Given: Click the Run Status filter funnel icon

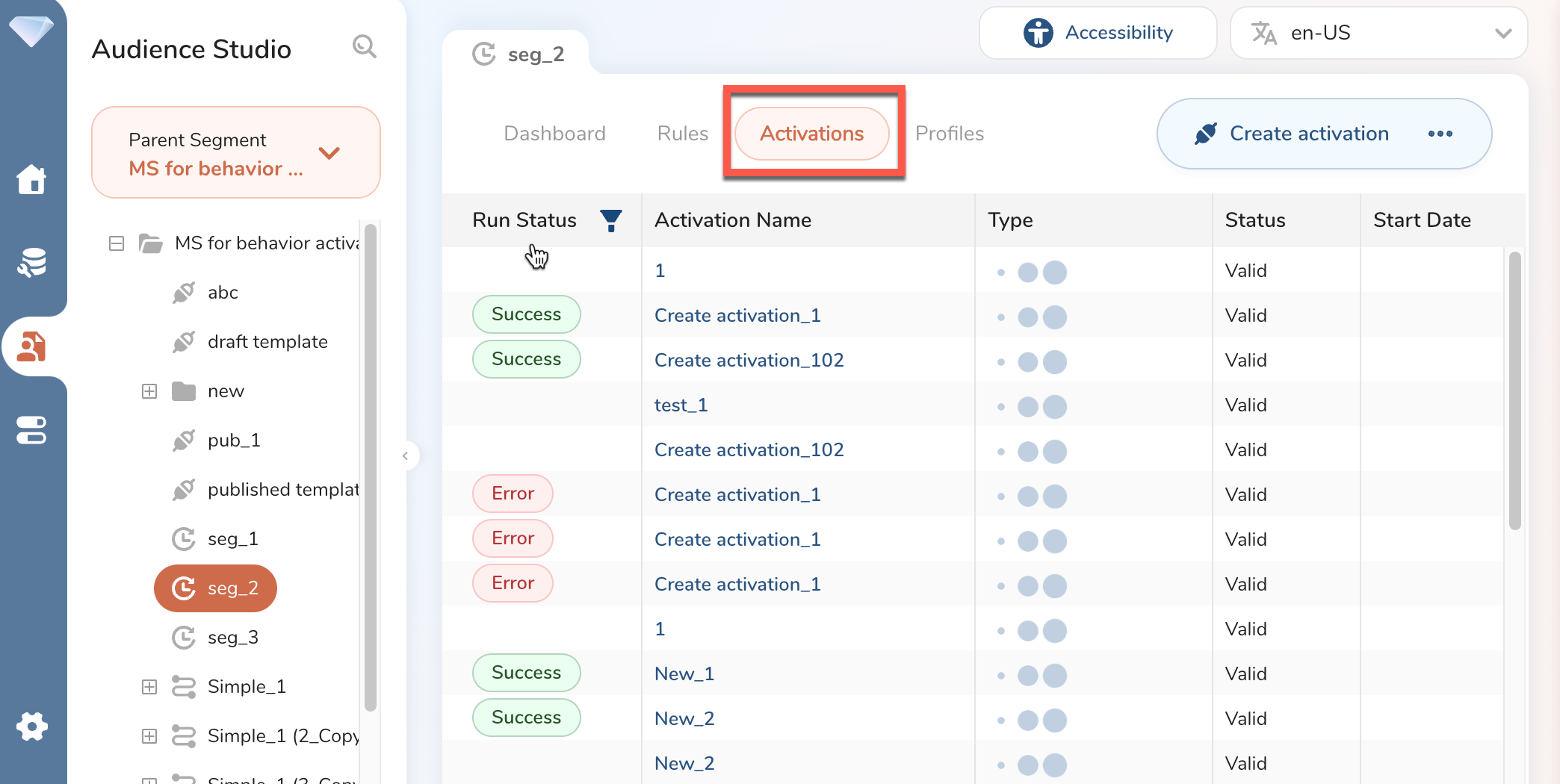Looking at the screenshot, I should click(x=610, y=220).
